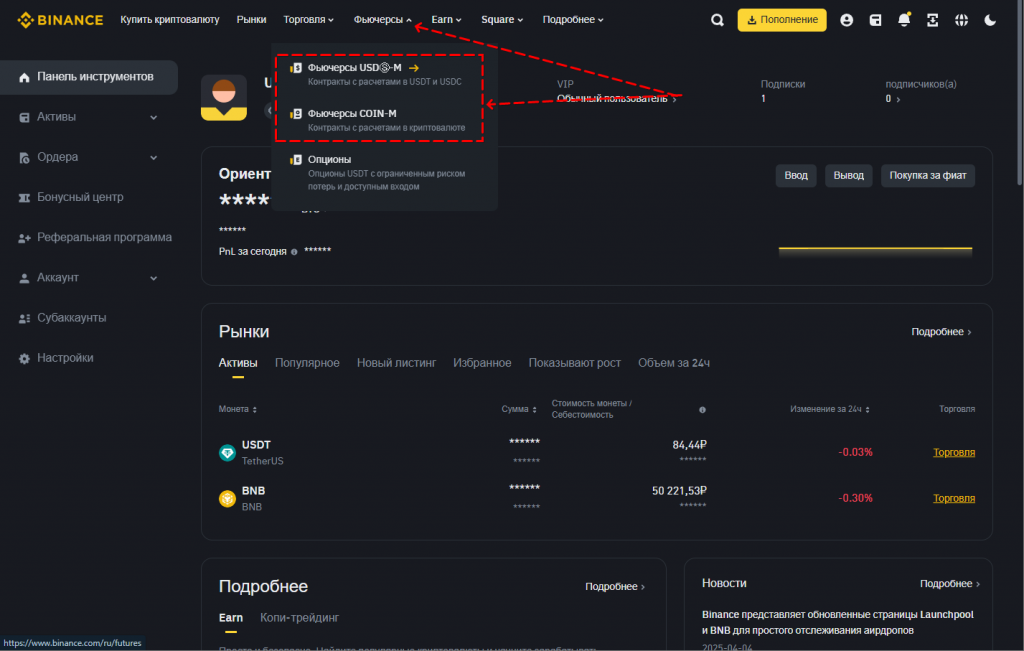Image resolution: width=1024 pixels, height=651 pixels.
Task: Click the Вывод button
Action: (x=848, y=176)
